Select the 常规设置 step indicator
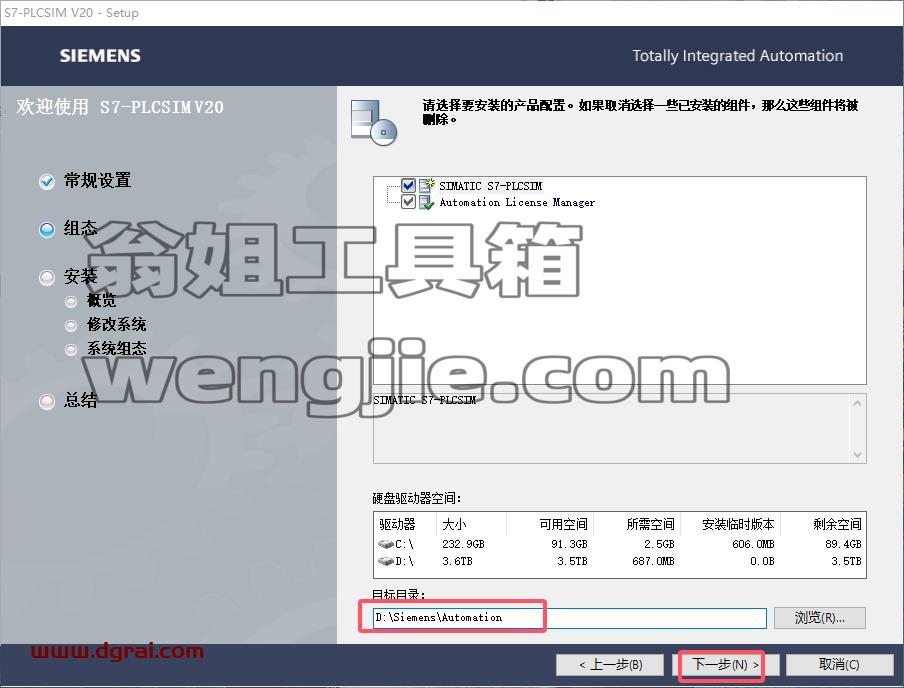 [47, 182]
